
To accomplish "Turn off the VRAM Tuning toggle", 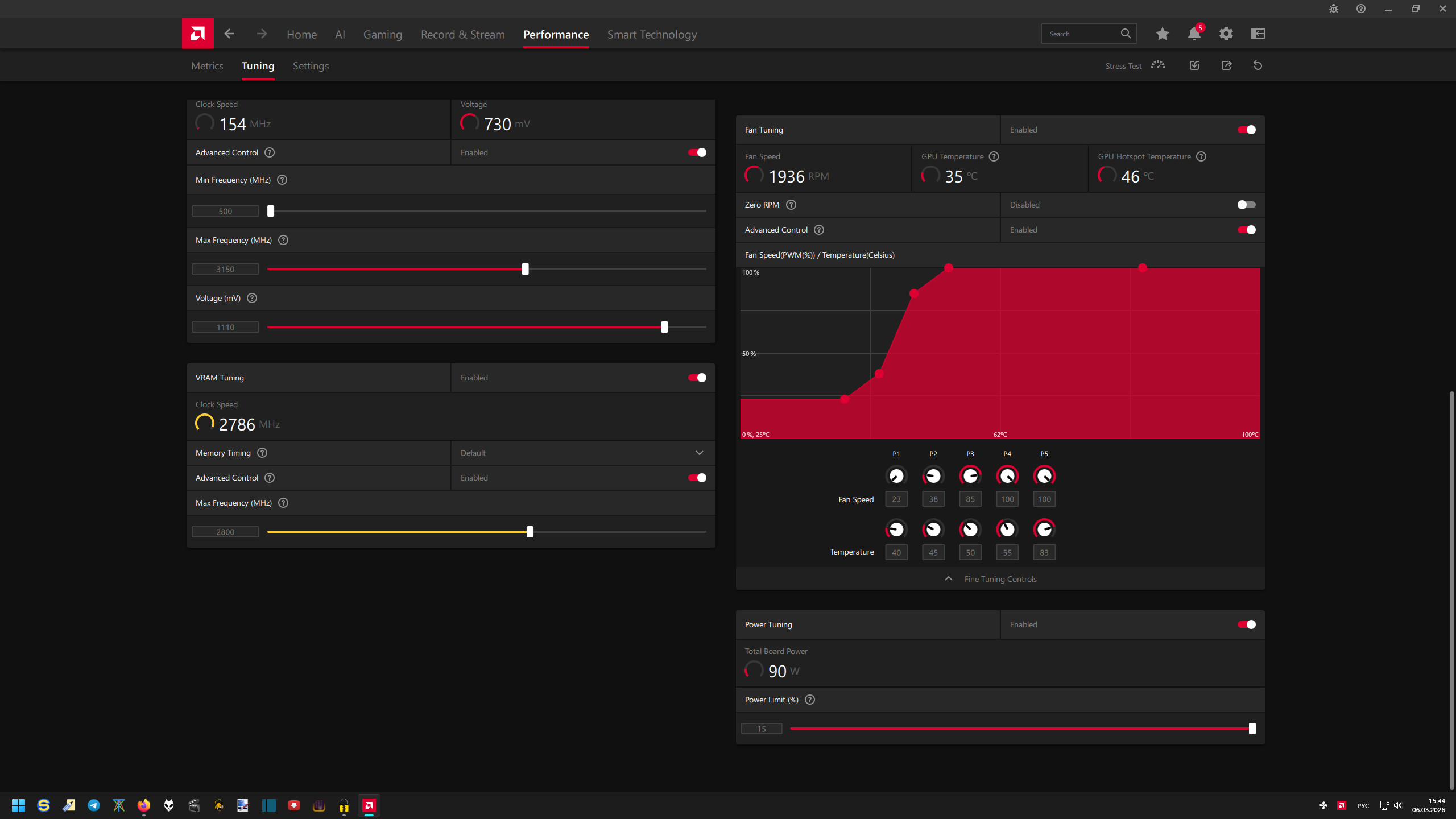I will pos(697,378).
